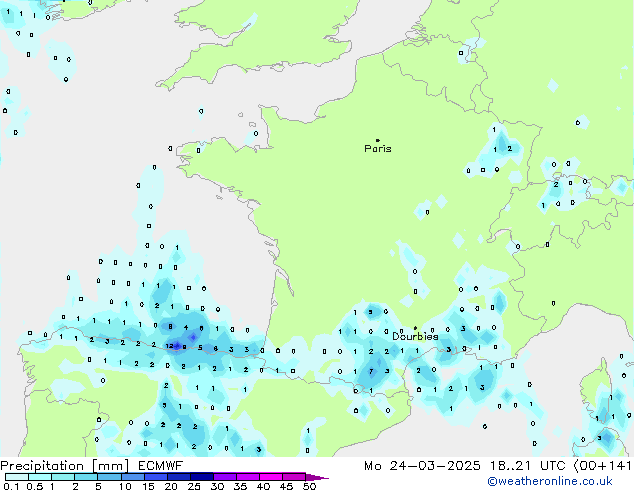Select the black dot marking Paris
This screenshot has height=490, width=634.
(x=378, y=140)
